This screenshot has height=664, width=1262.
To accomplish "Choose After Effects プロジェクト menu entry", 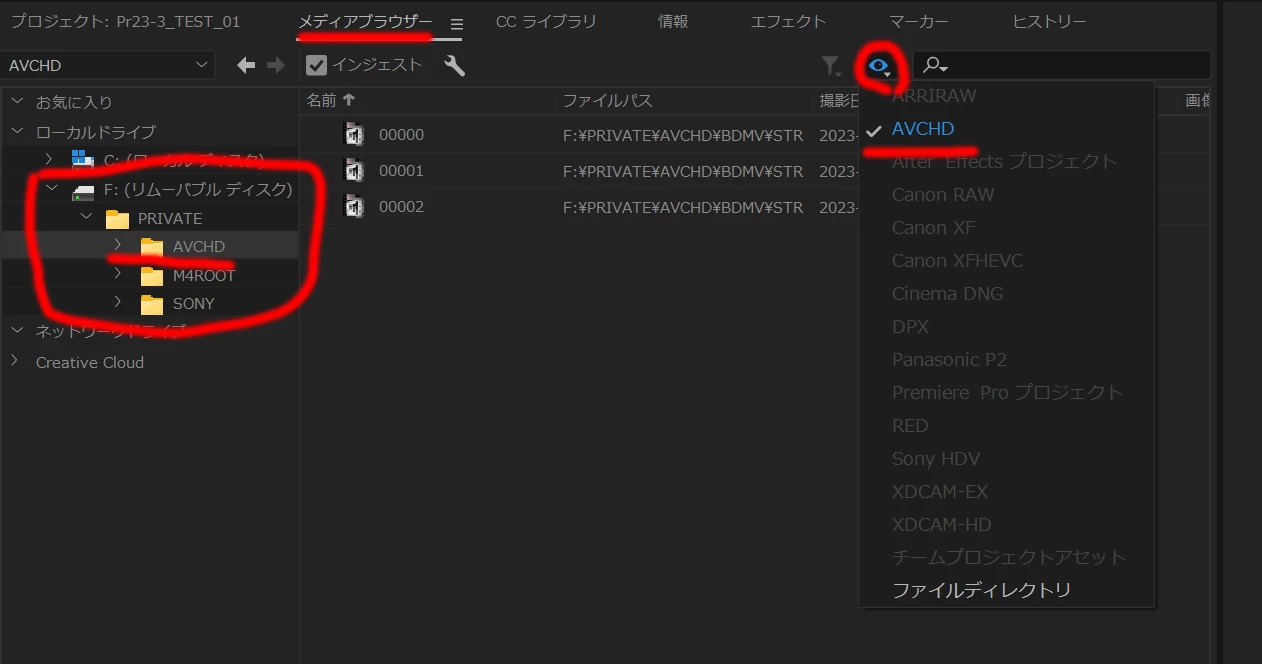I will point(1006,162).
